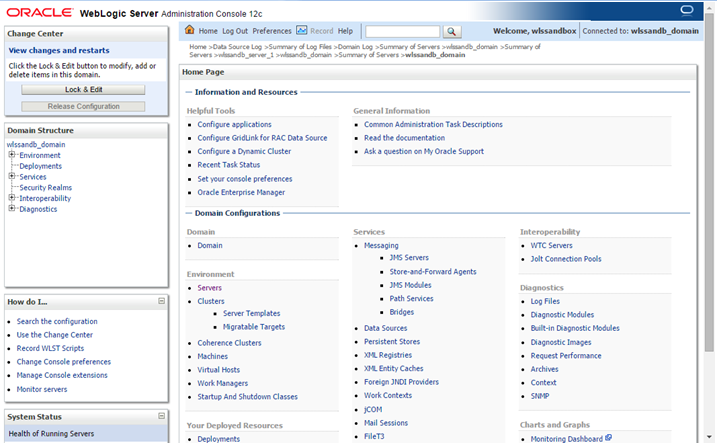
Task: Expand the Diagnostics tree node
Action: (12, 208)
